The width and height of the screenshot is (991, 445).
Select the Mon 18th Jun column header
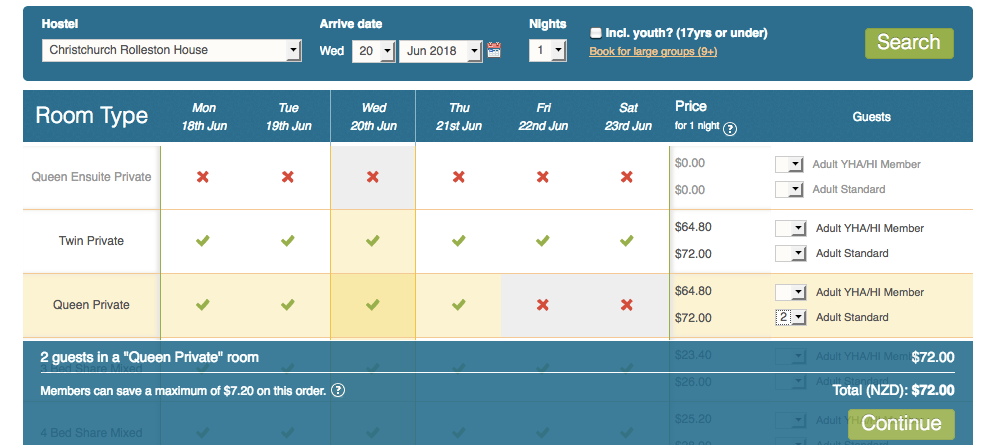[204, 117]
